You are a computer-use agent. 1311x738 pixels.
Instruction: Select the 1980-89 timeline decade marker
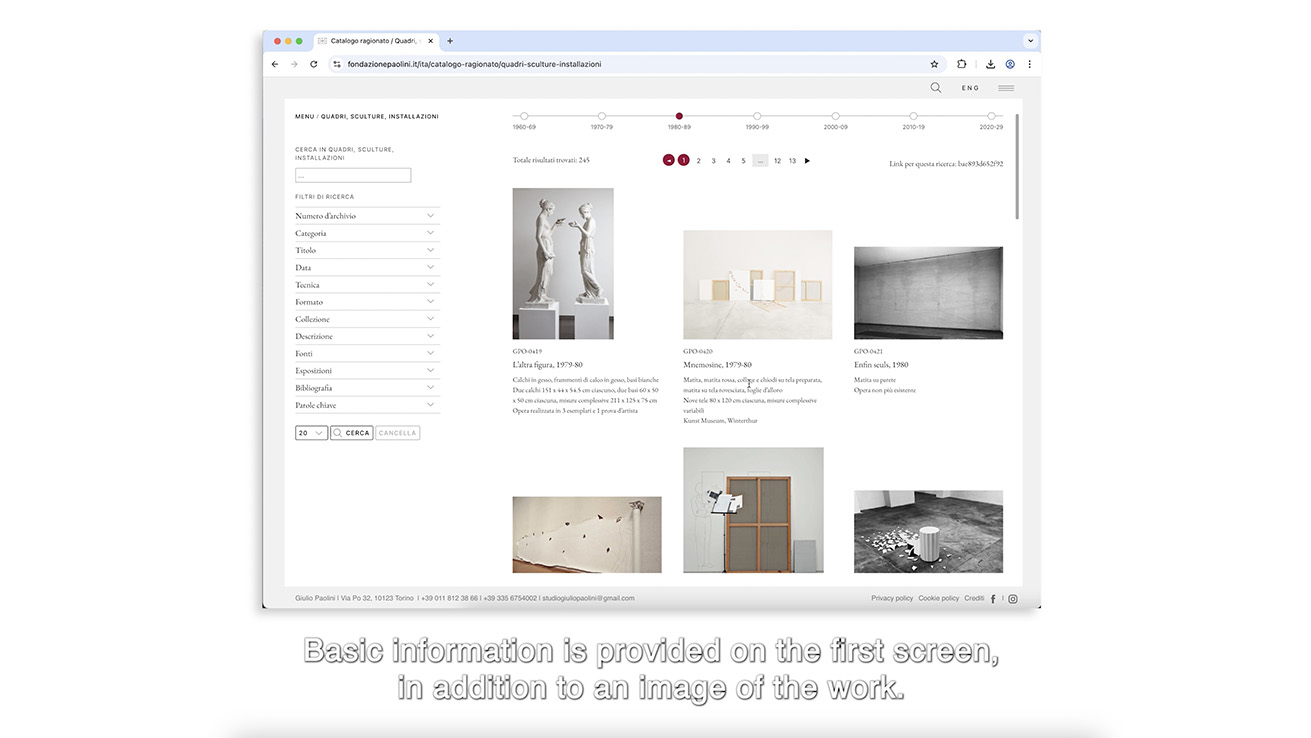coord(679,116)
